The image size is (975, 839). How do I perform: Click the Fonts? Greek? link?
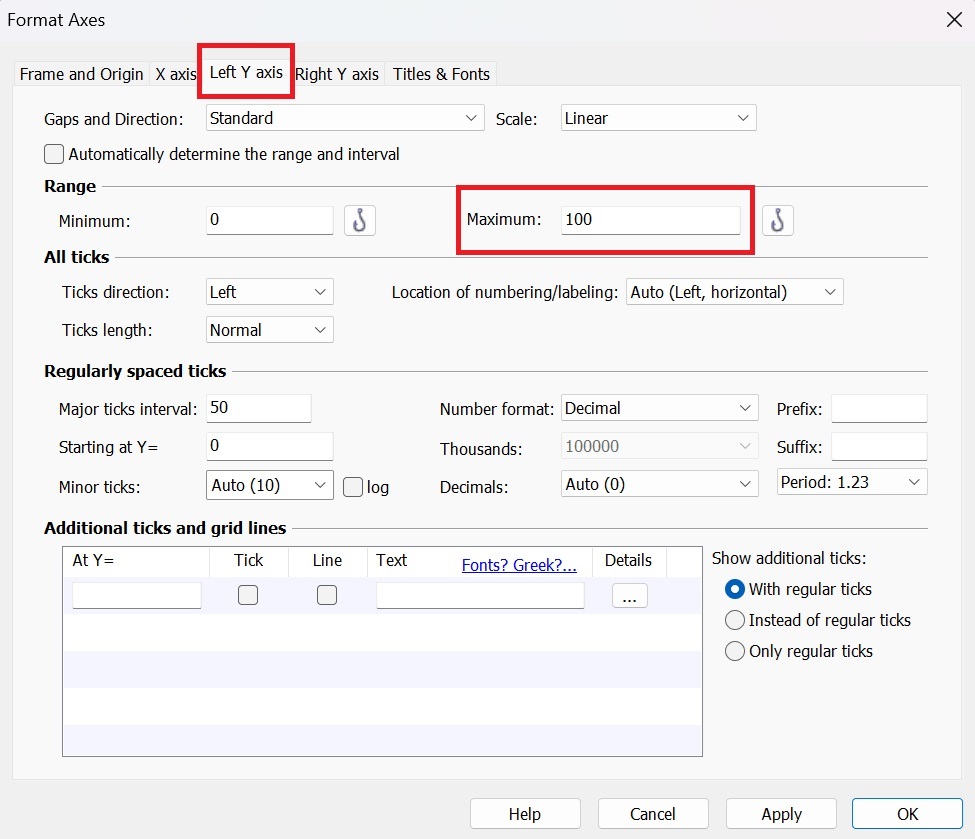pyautogui.click(x=519, y=565)
